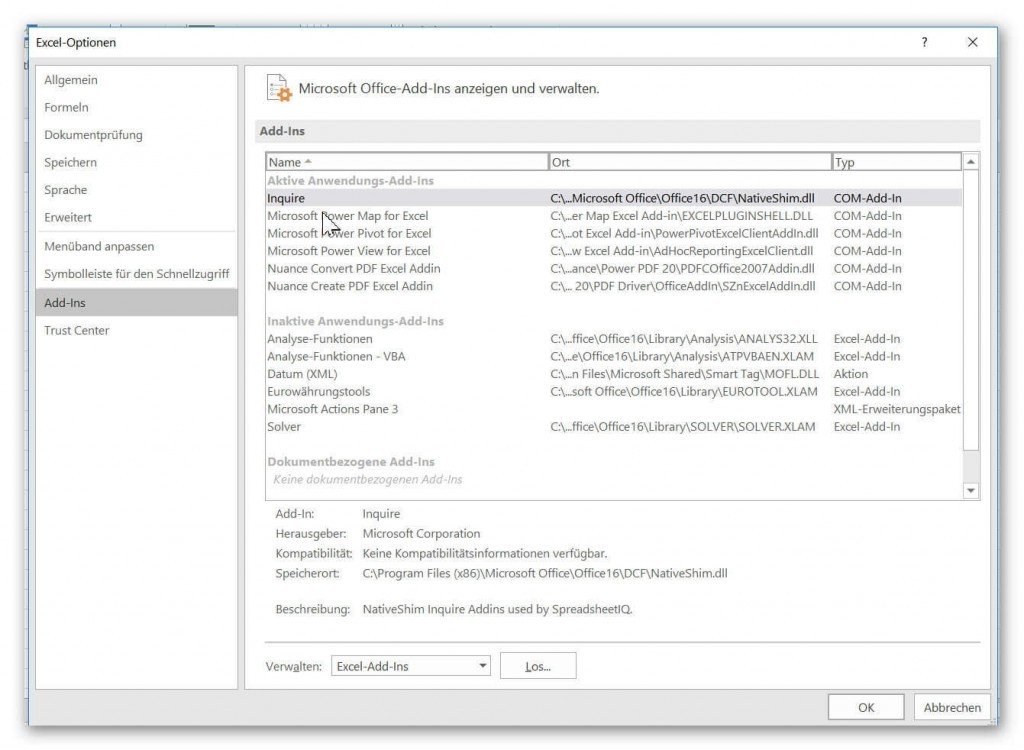Click the Aktion type cell

point(850,374)
